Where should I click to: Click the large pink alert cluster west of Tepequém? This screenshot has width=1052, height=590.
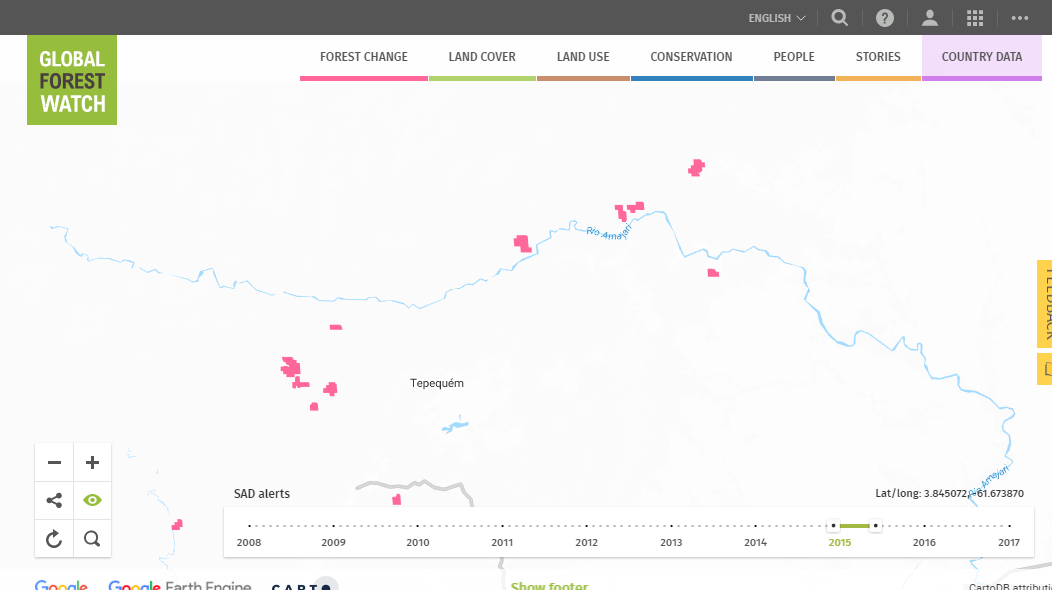pos(291,367)
